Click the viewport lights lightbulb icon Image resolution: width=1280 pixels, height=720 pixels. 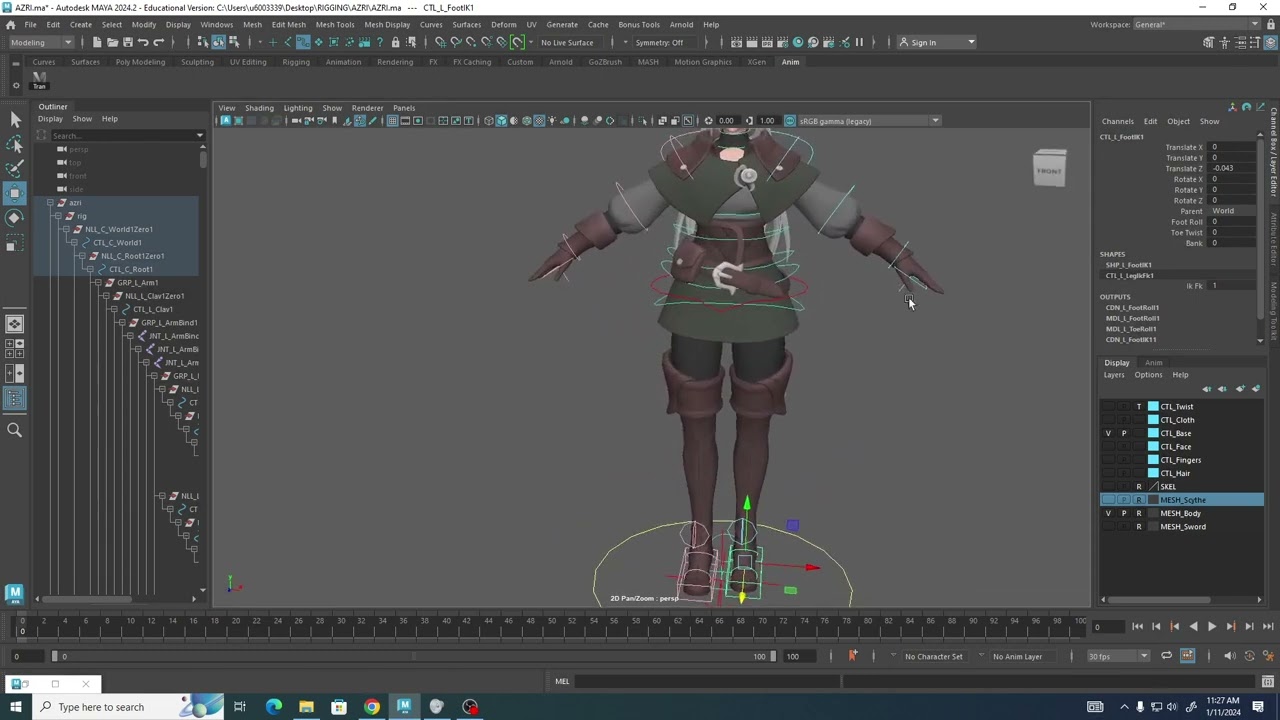point(552,121)
